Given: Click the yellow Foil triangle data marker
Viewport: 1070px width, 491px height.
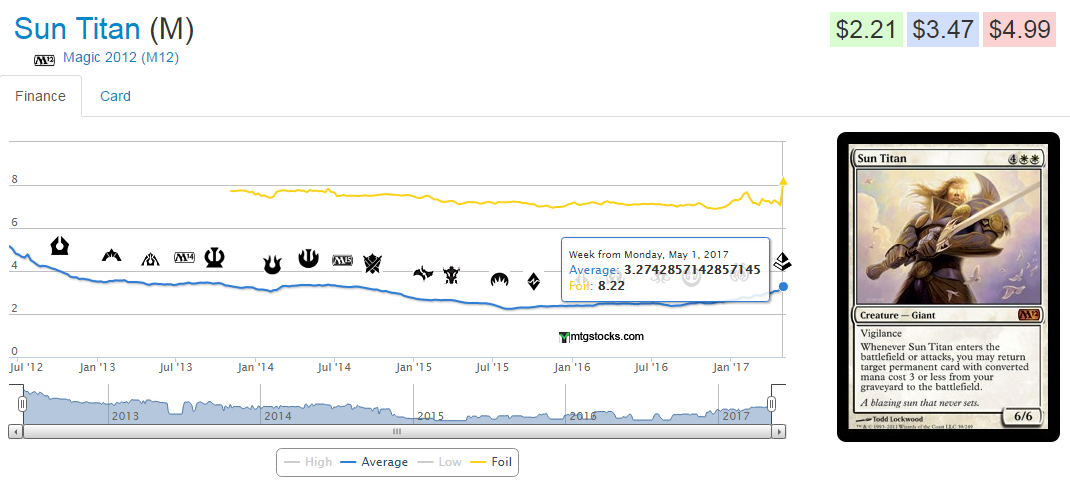Looking at the screenshot, I should (x=783, y=181).
